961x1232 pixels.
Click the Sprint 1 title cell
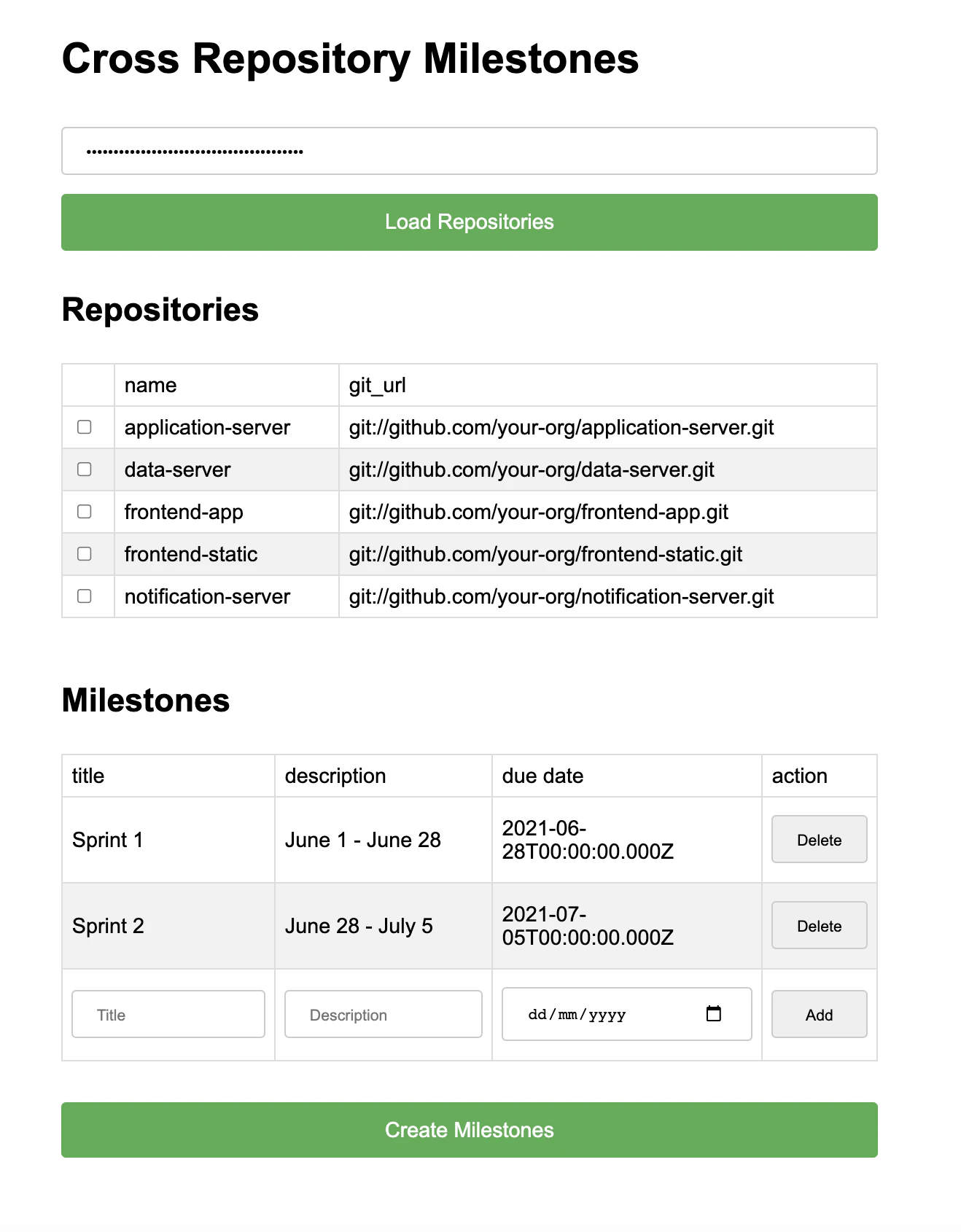point(168,840)
